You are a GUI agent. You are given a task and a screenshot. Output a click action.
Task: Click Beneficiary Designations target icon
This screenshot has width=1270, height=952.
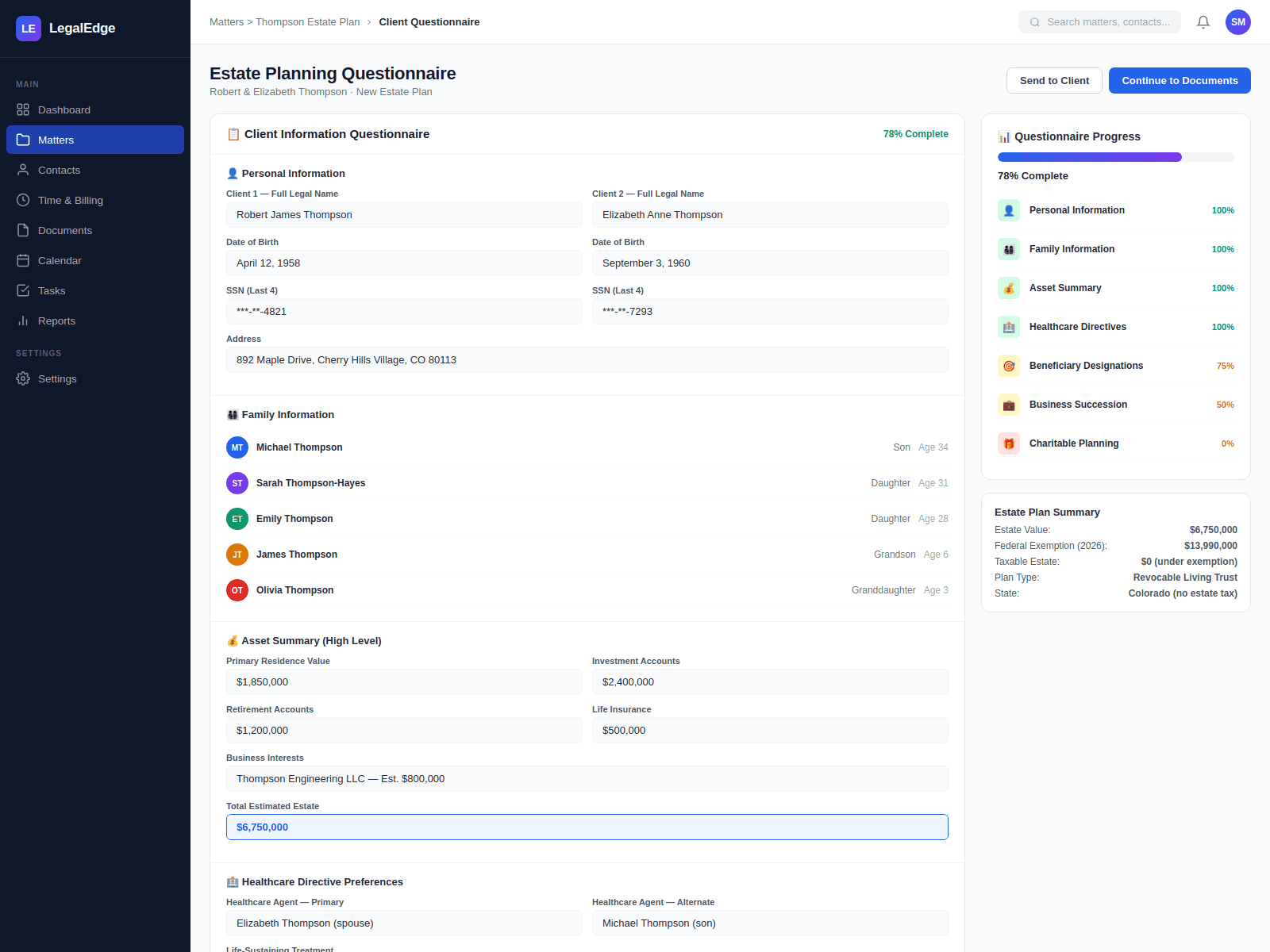[x=1009, y=366]
